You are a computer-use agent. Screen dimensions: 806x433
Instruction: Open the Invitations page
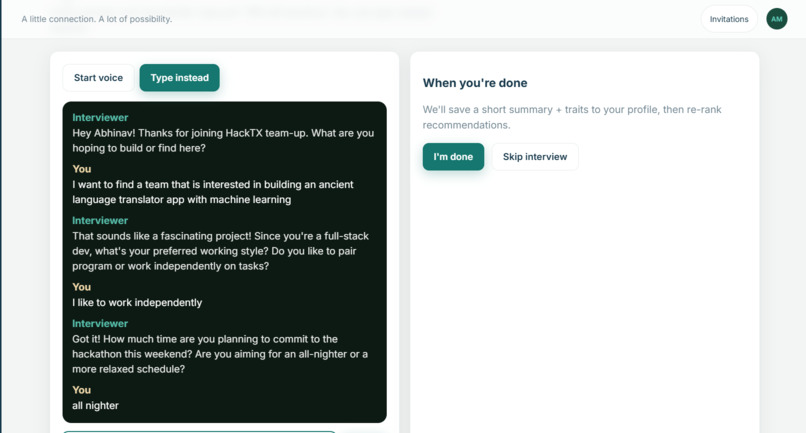tap(729, 19)
